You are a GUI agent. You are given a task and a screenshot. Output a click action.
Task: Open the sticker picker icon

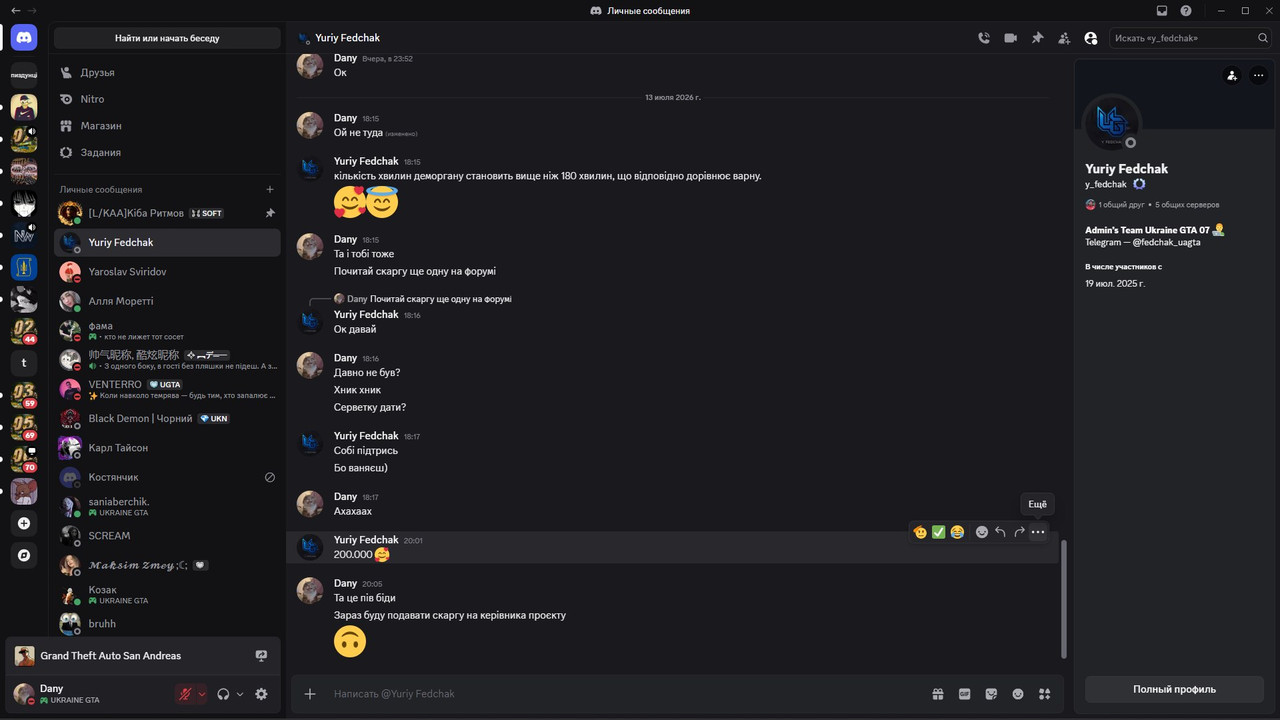click(991, 694)
